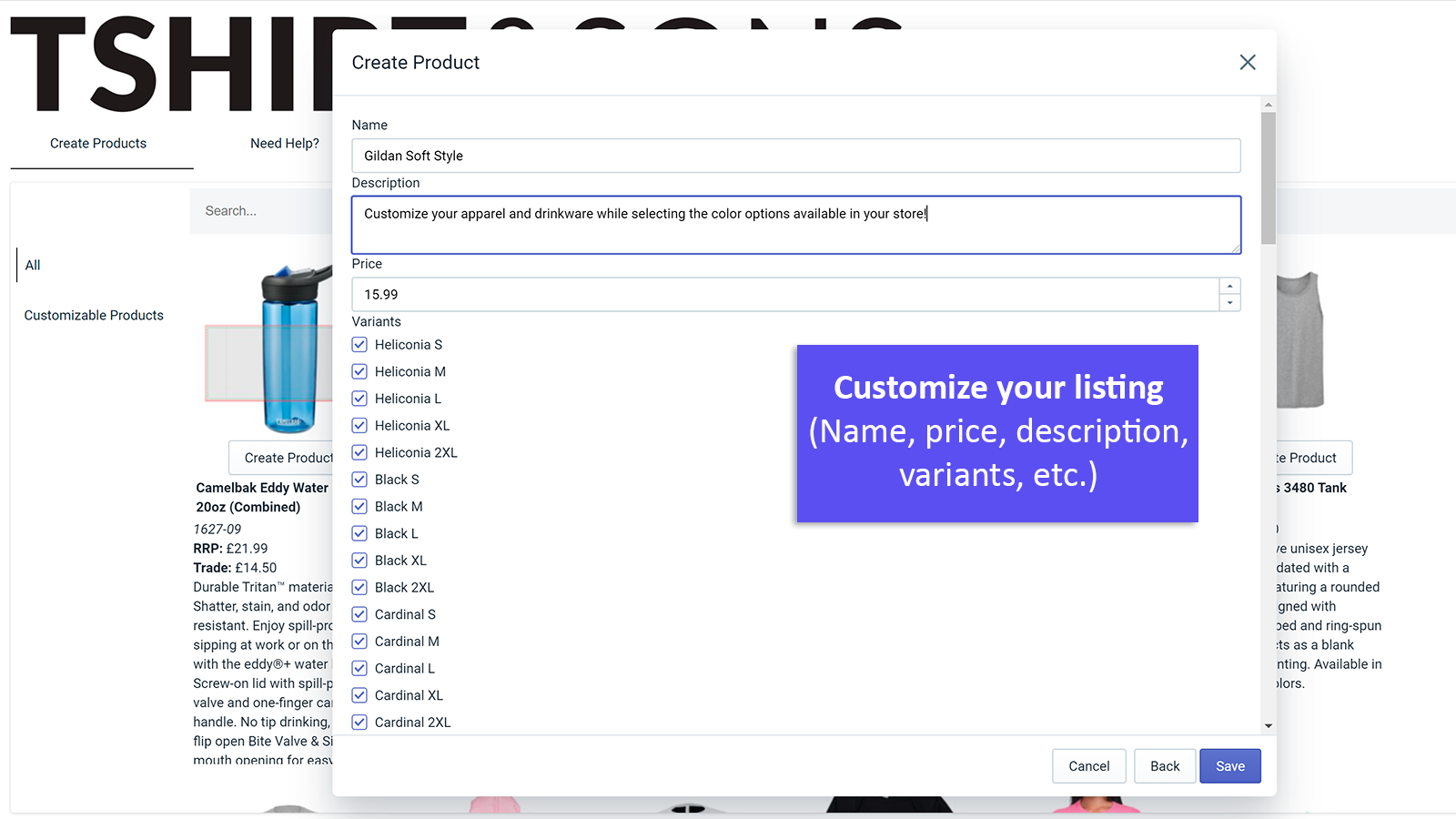Deselect the Cardinal S variant
The image size is (1456, 819).
coord(359,614)
